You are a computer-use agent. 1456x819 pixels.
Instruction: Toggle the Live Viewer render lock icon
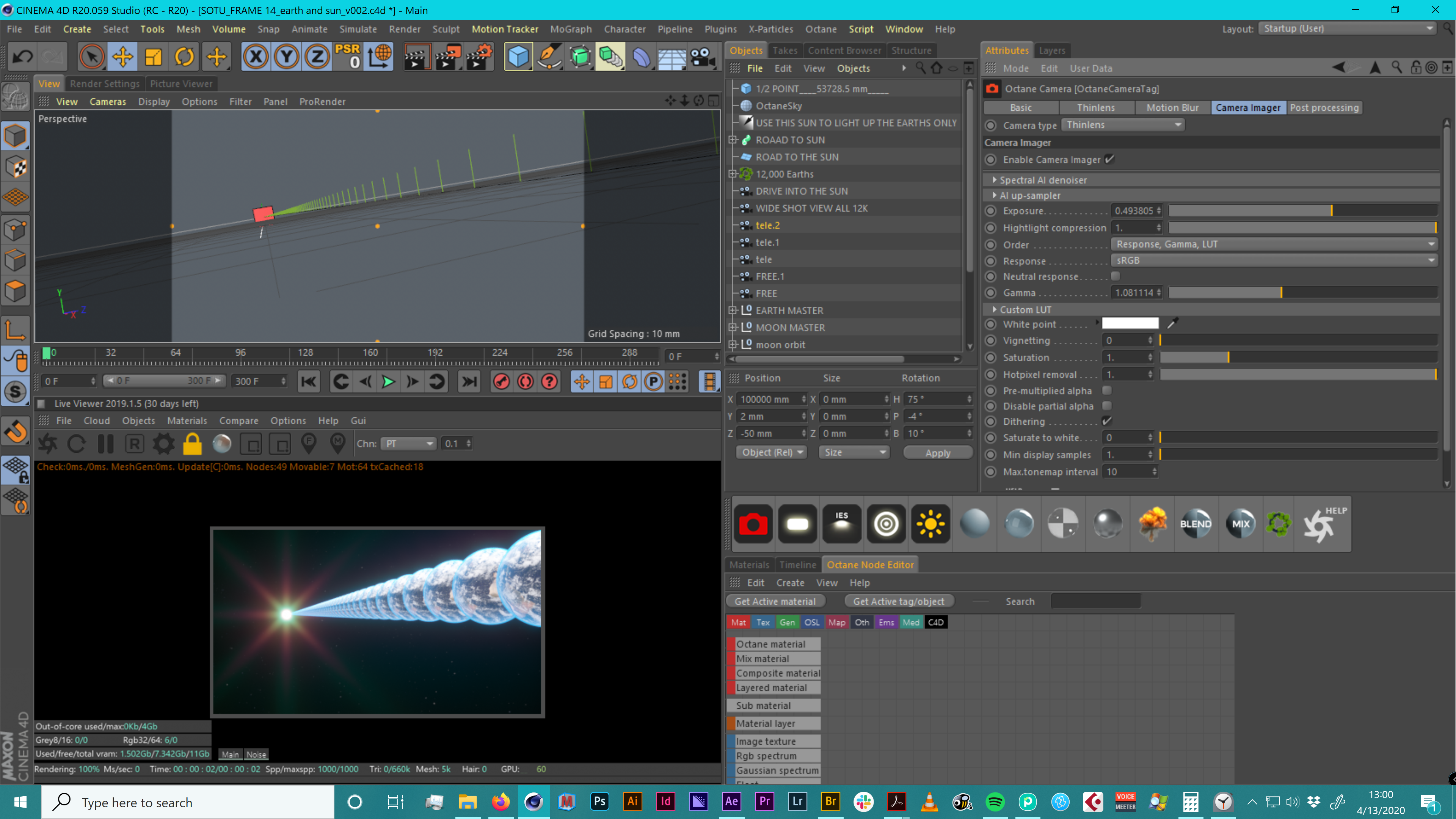click(192, 444)
